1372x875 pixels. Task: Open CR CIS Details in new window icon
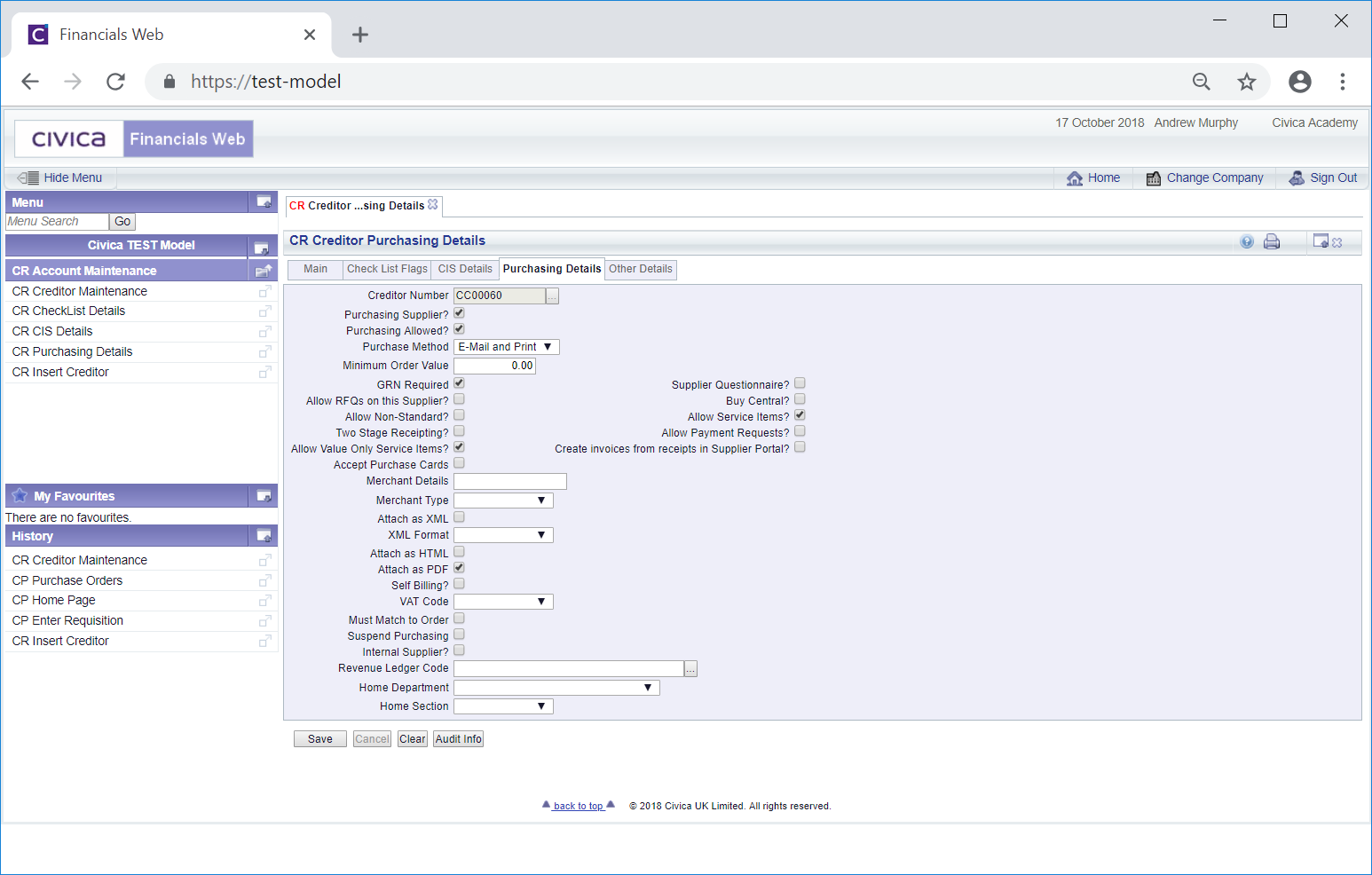(264, 332)
